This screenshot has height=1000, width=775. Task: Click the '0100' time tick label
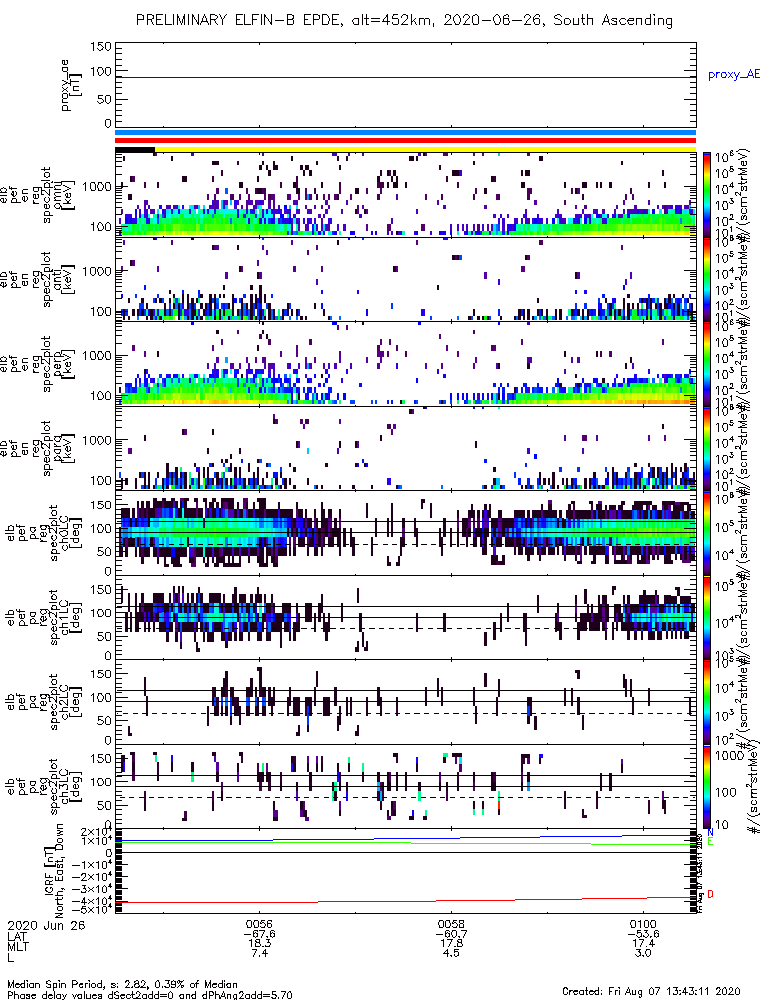[643, 924]
